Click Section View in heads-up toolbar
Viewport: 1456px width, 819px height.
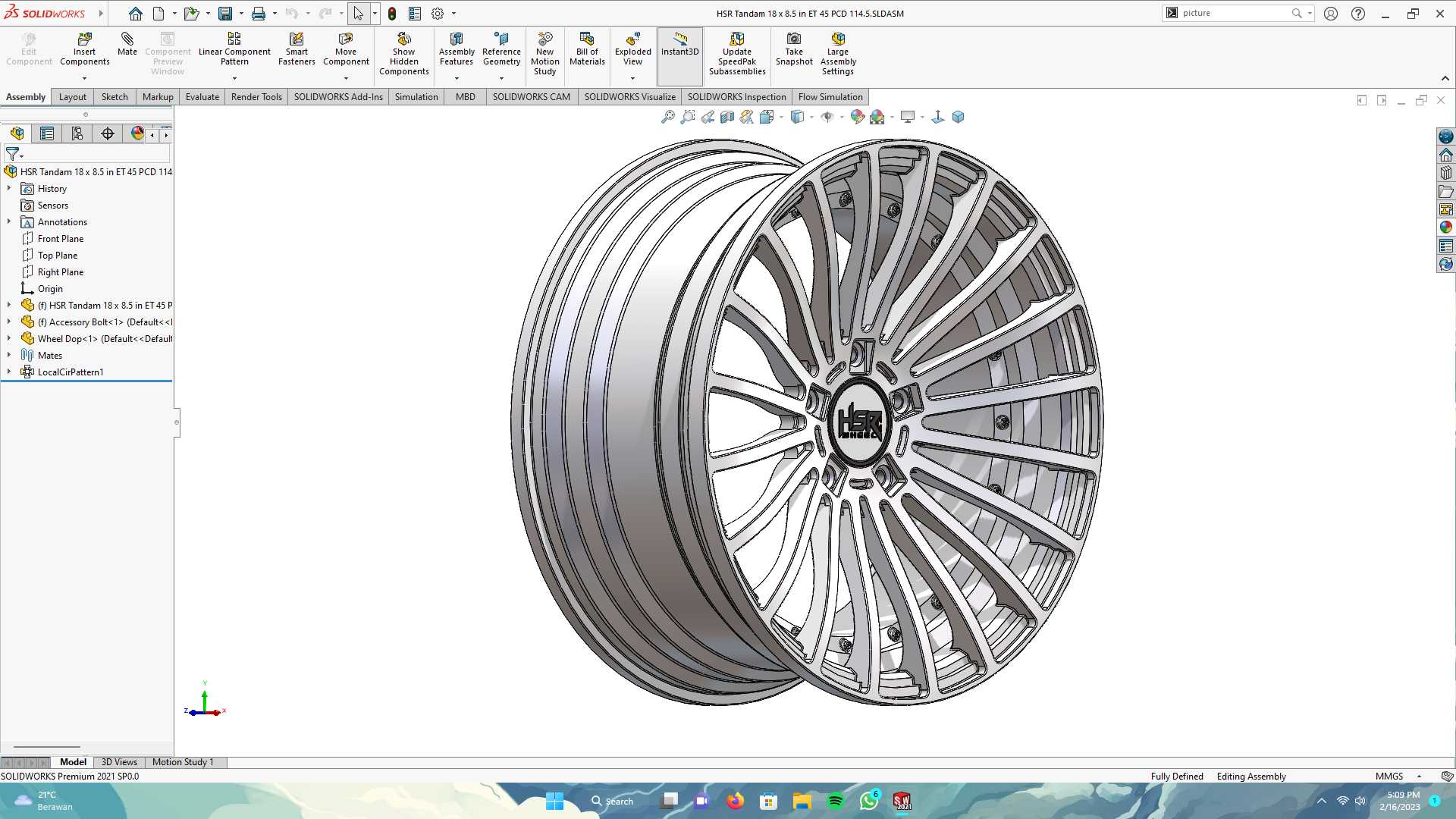[x=727, y=117]
